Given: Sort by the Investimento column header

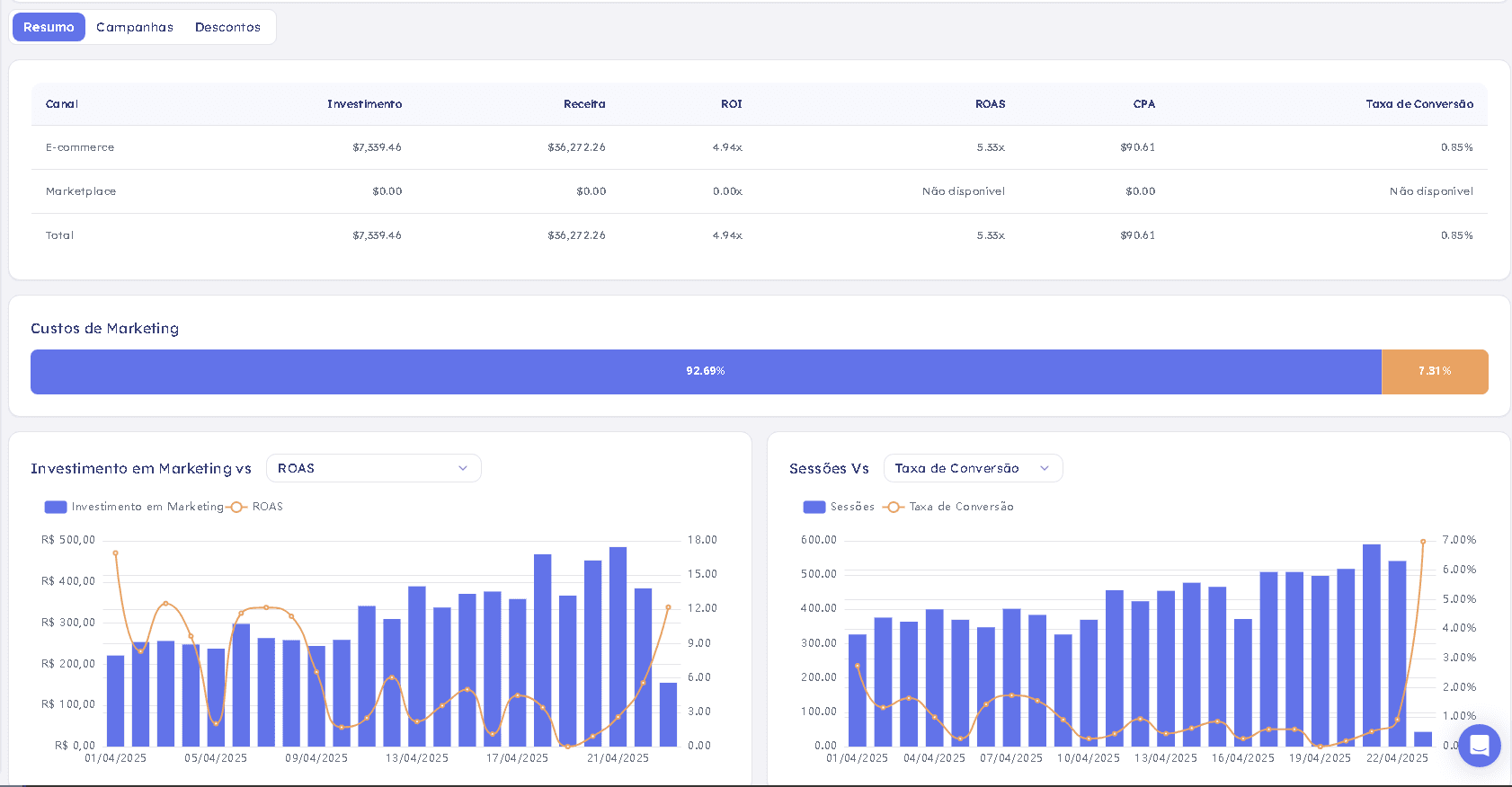Looking at the screenshot, I should 364,104.
